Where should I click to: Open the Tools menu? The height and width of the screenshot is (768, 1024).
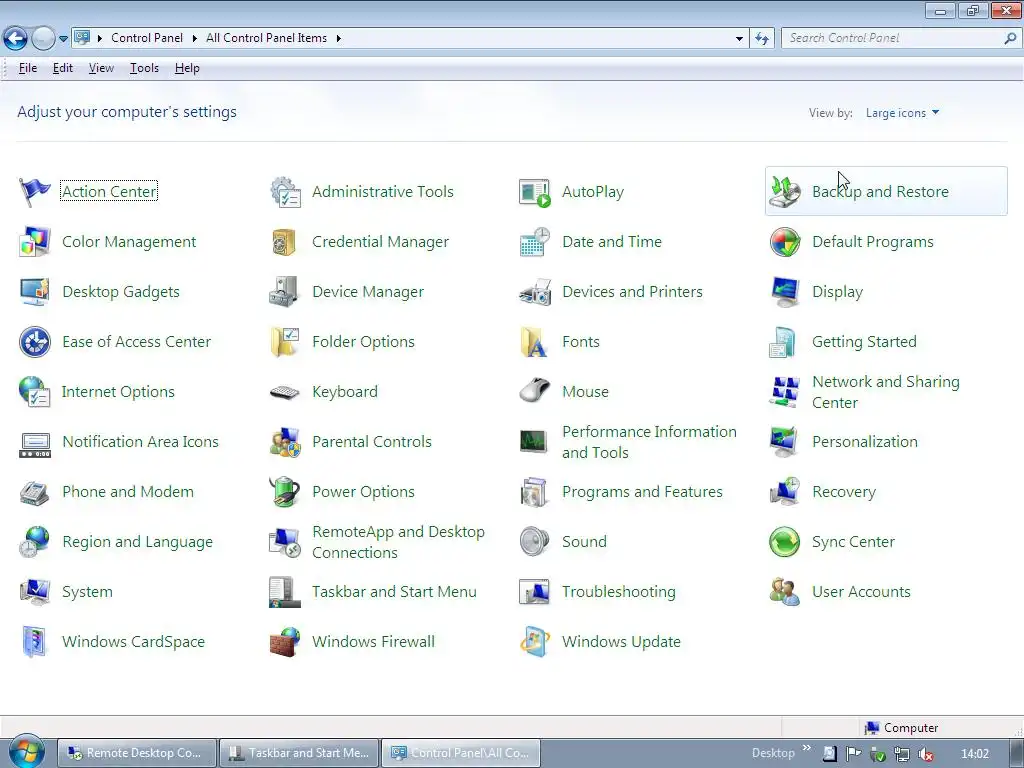(x=144, y=68)
